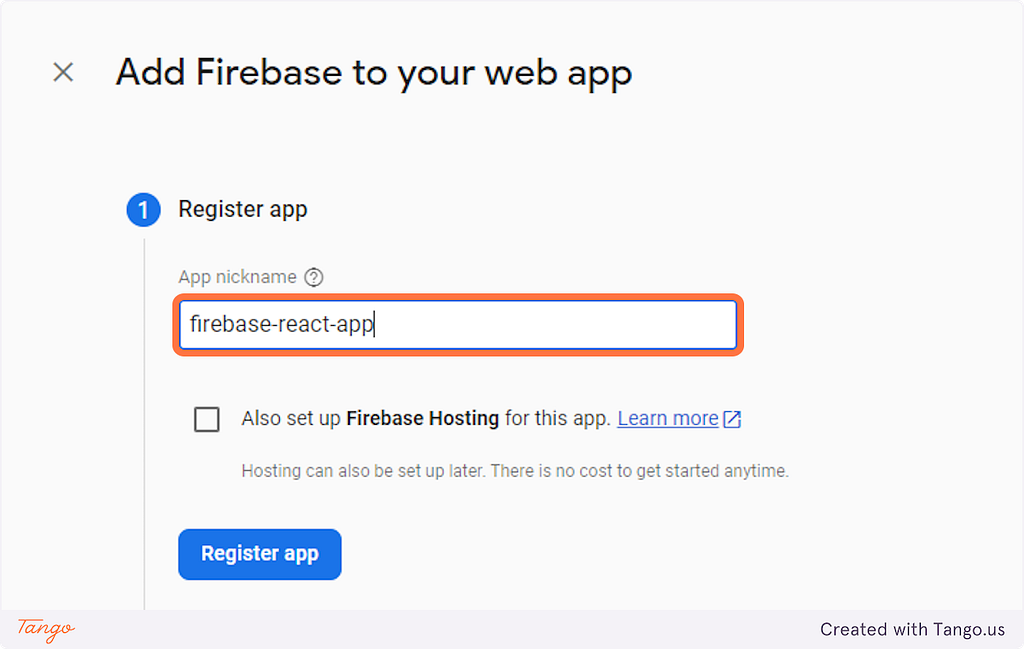
Task: Click the bold Firebase Hosting text
Action: point(423,418)
